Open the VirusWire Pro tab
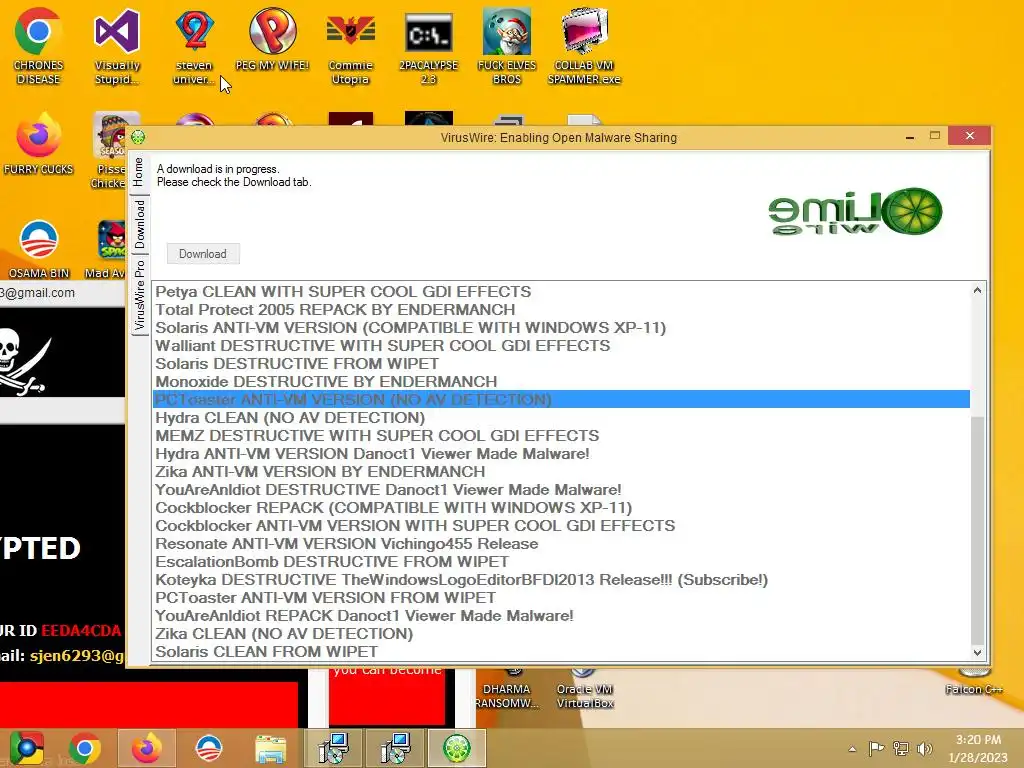This screenshot has height=768, width=1024. 139,295
